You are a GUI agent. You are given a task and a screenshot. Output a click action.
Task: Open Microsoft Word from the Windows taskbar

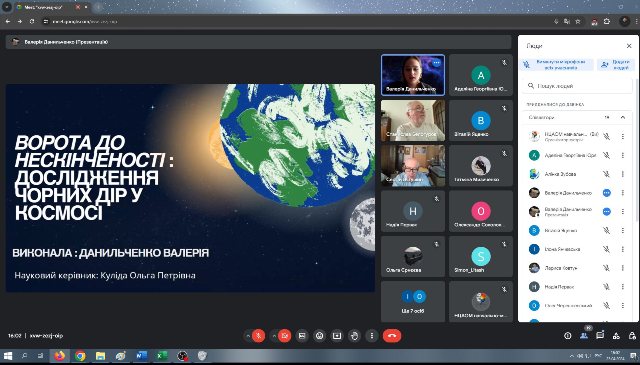pyautogui.click(x=141, y=356)
